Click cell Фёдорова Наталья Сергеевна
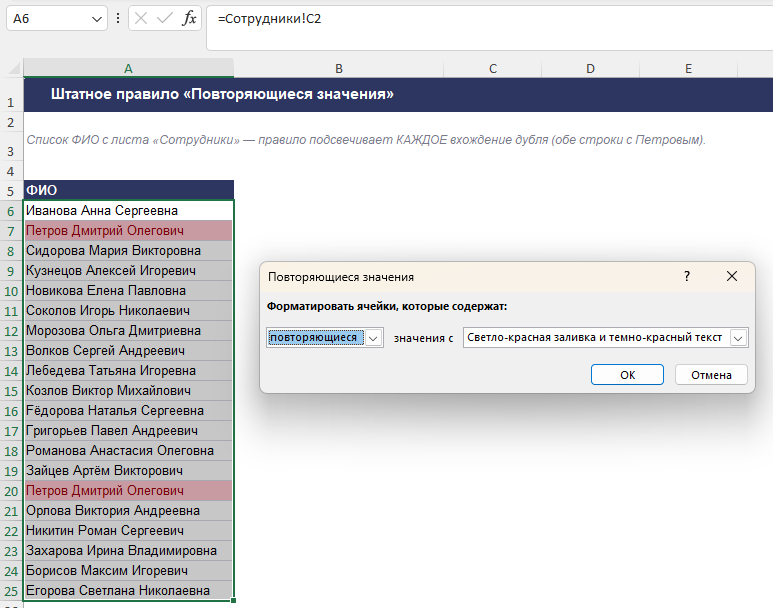Viewport: 773px width, 608px height. [128, 410]
